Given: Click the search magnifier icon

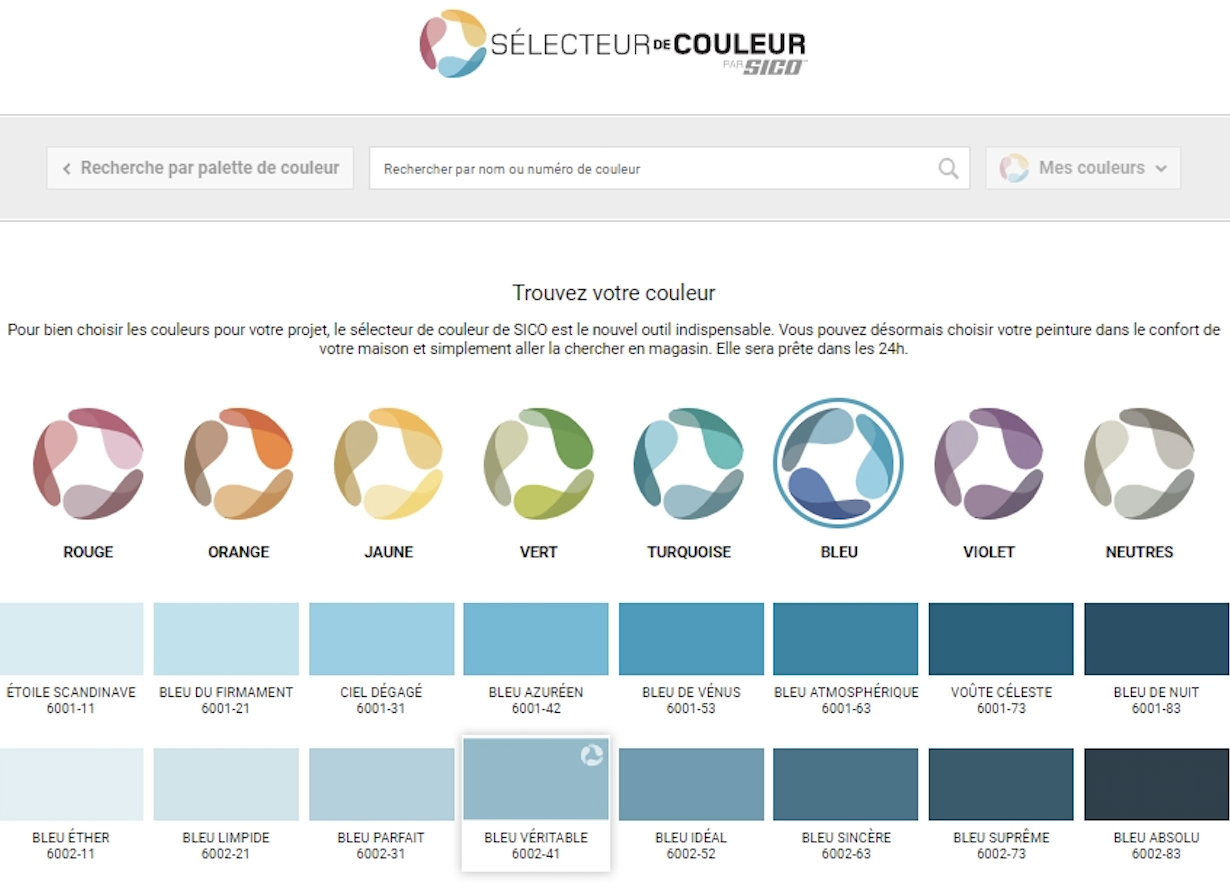Looking at the screenshot, I should coord(948,169).
